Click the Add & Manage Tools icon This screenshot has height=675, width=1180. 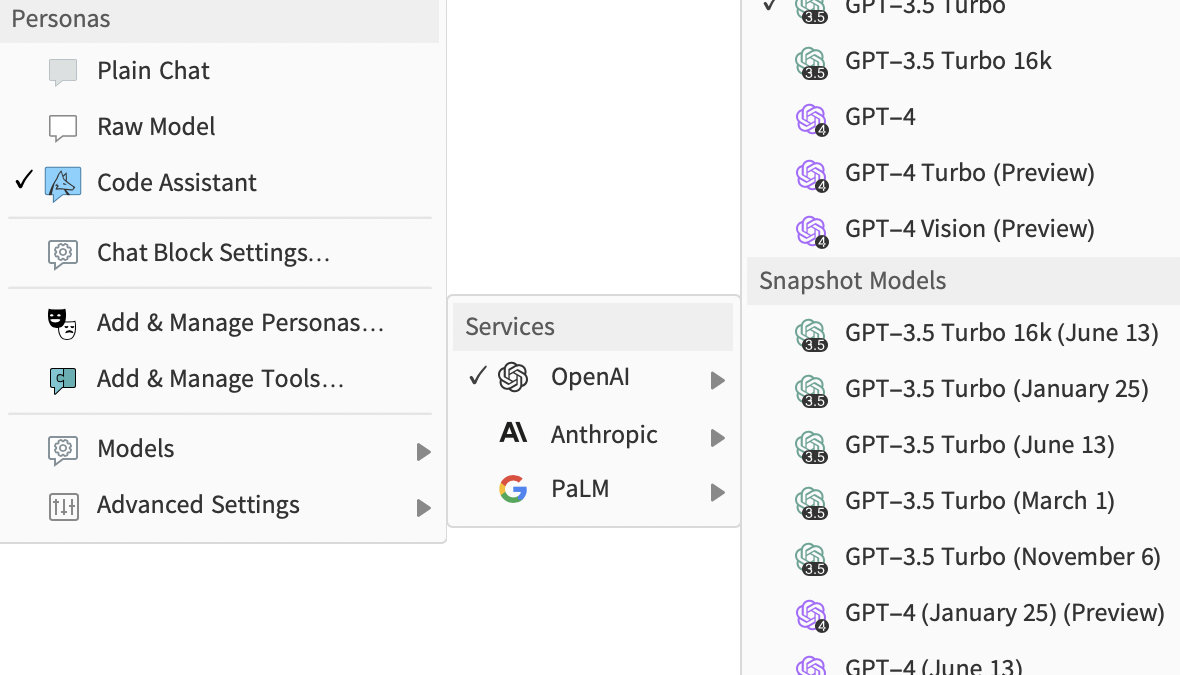(x=63, y=380)
